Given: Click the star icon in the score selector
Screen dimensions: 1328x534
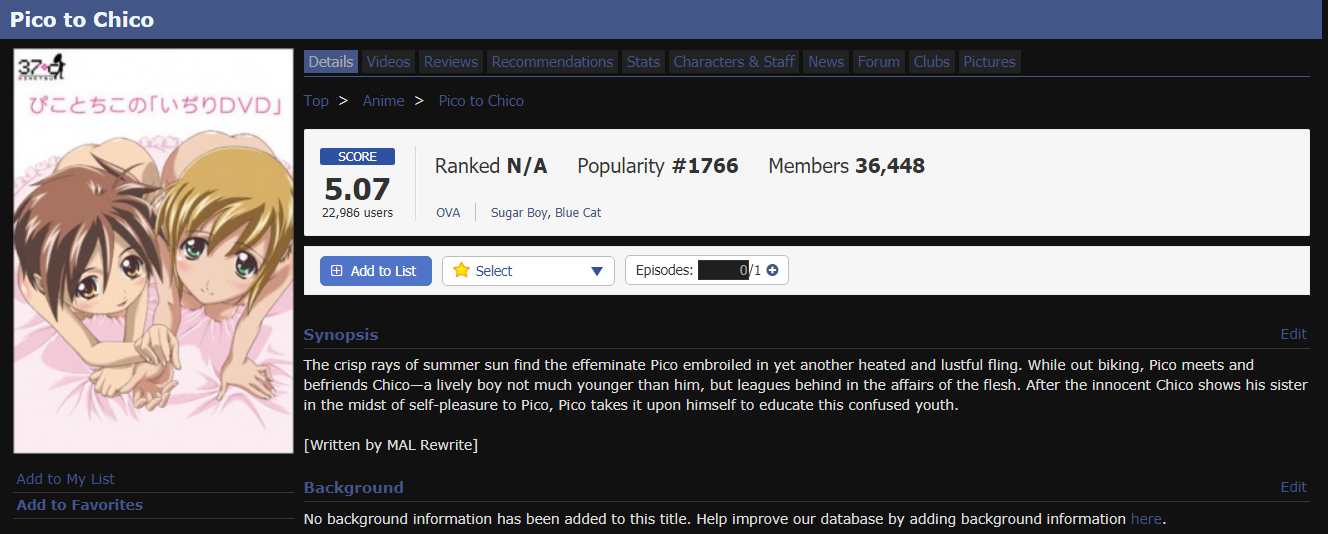Looking at the screenshot, I should point(461,270).
